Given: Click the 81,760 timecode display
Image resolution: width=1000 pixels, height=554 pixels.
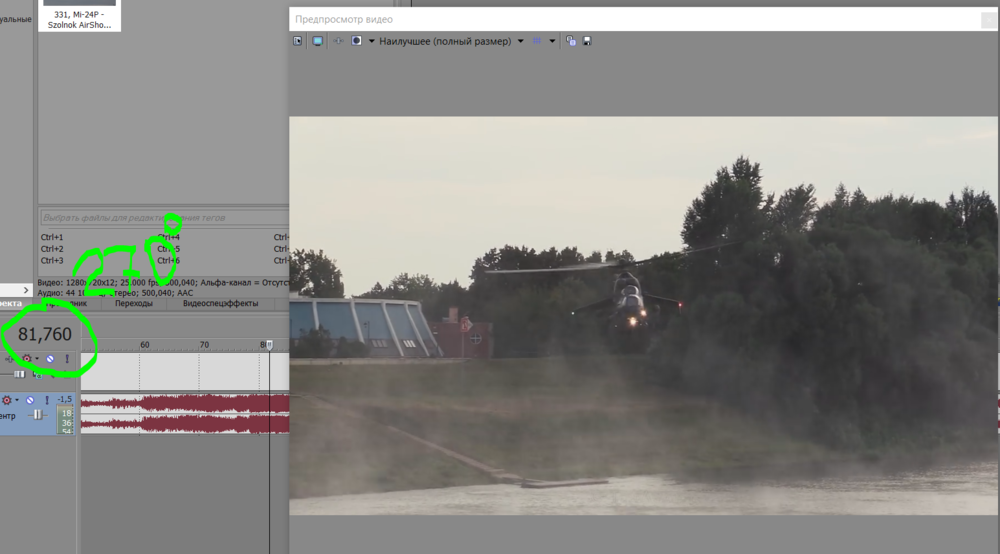Looking at the screenshot, I should coord(45,334).
